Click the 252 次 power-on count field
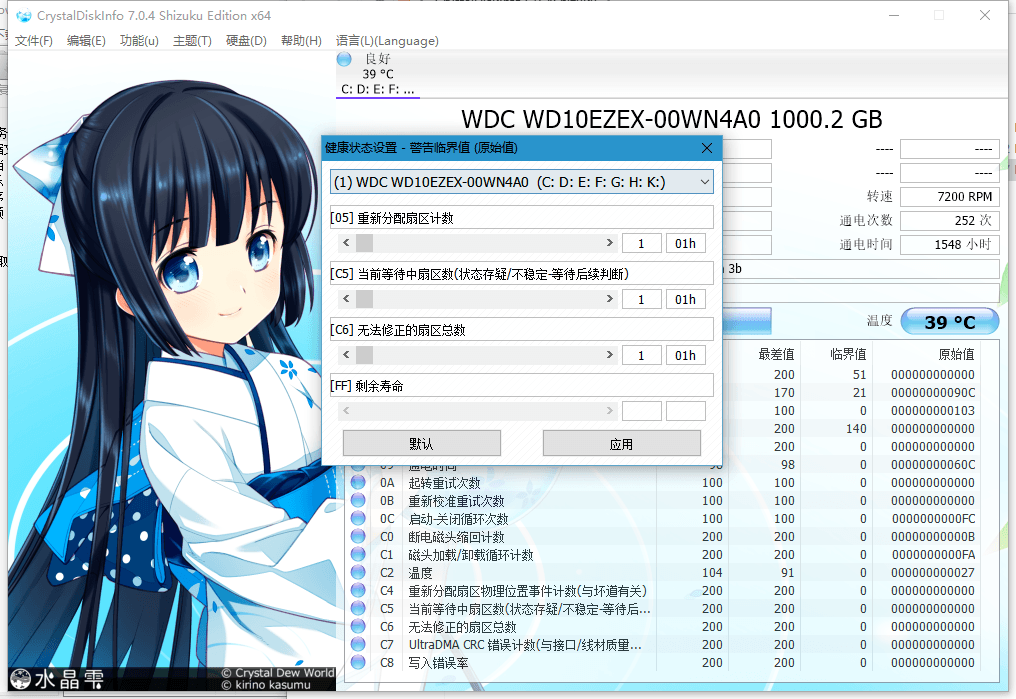Viewport: 1016px width, 699px height. click(x=950, y=220)
